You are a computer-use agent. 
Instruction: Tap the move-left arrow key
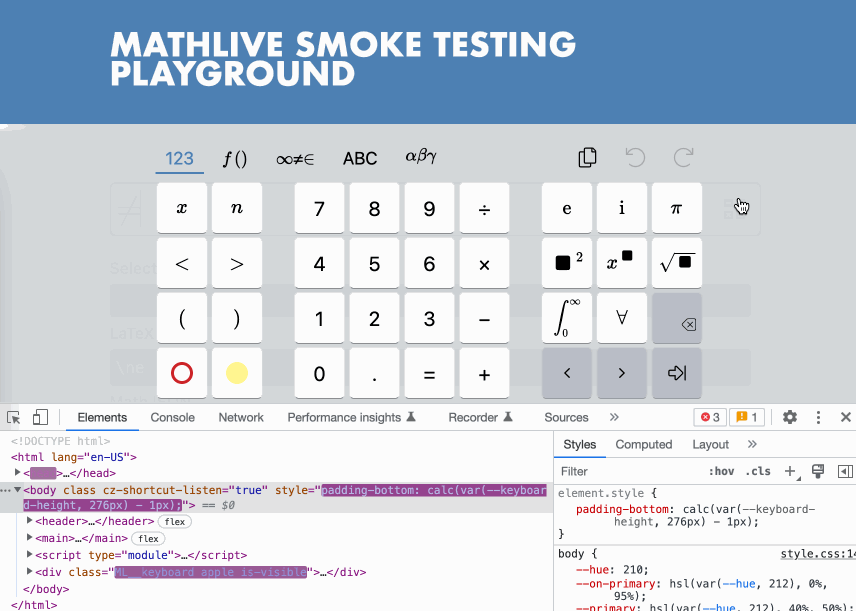click(567, 373)
